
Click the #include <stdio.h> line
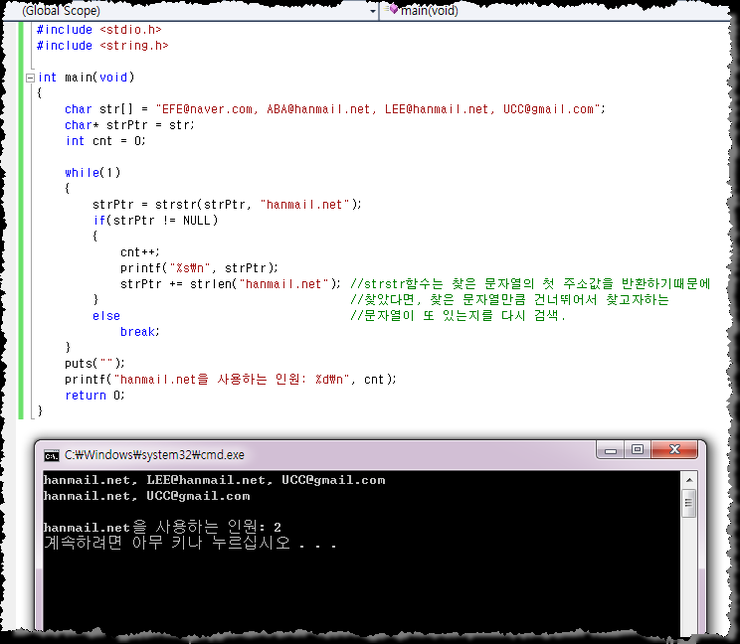[x=99, y=30]
